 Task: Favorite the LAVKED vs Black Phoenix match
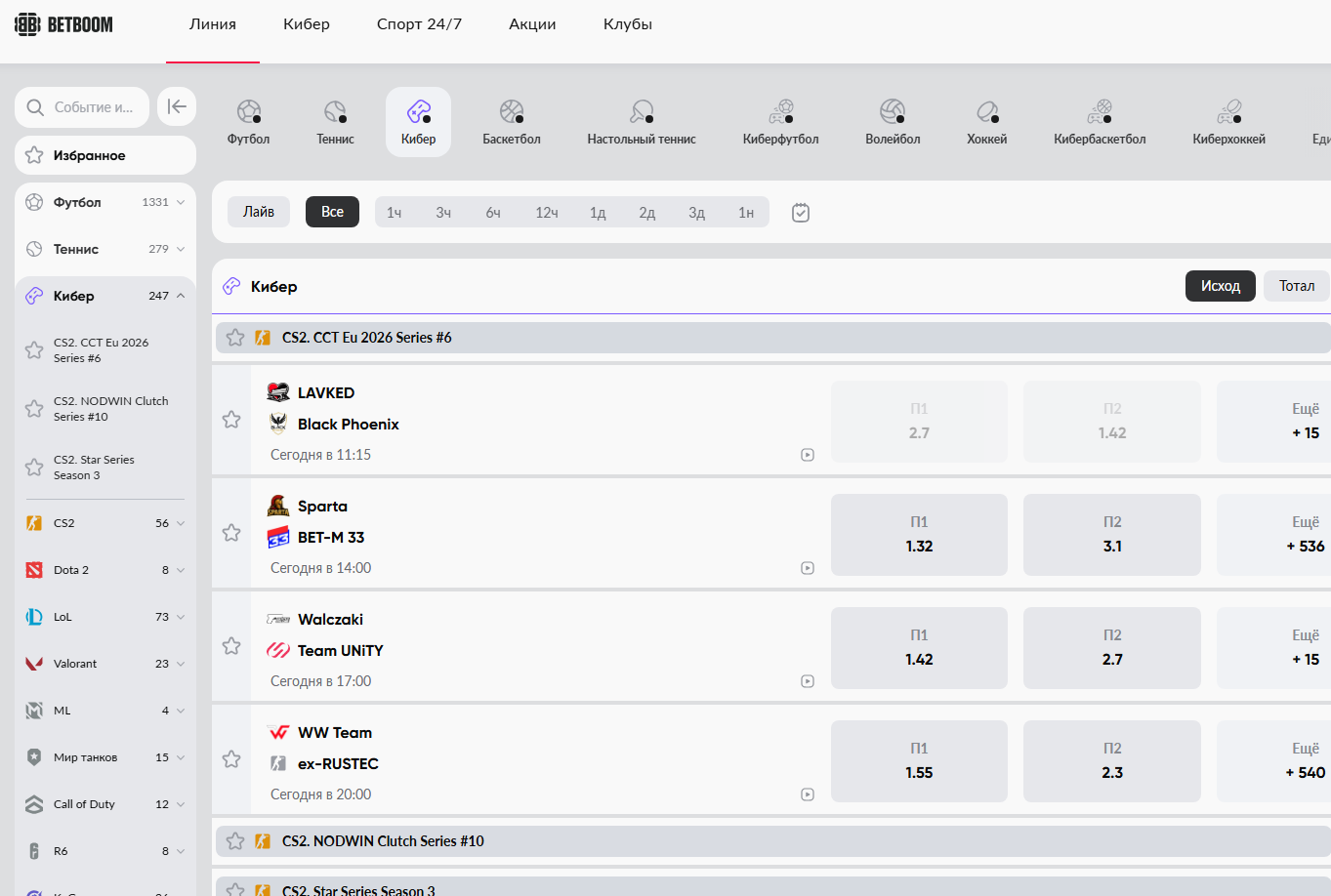(231, 420)
